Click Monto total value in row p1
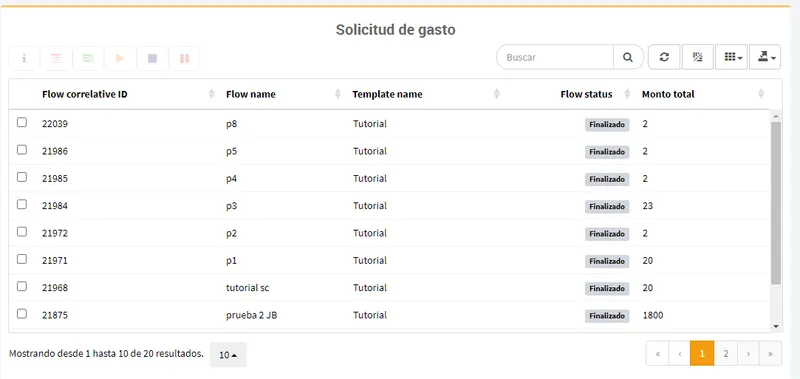 coord(647,261)
